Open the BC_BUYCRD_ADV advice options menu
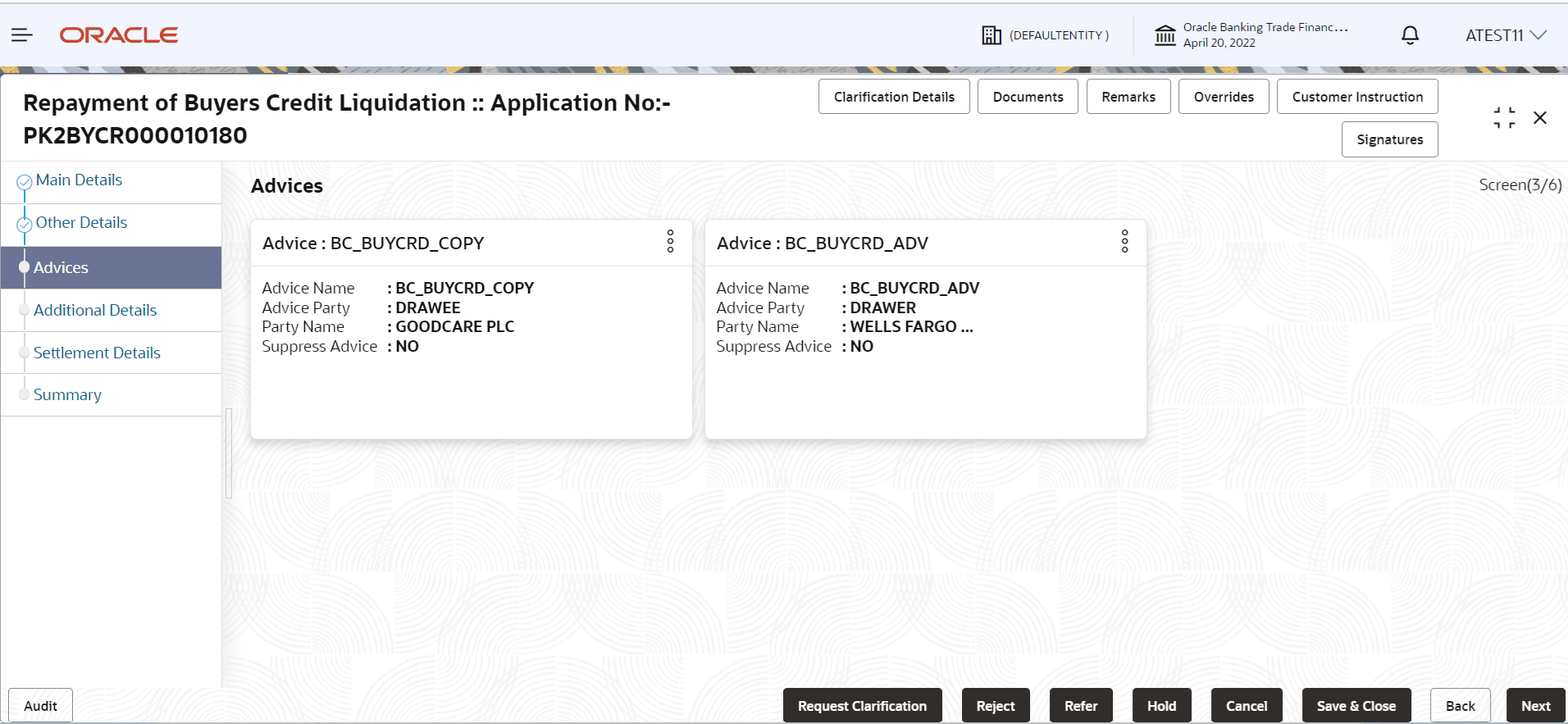This screenshot has height=724, width=1568. [x=1125, y=241]
